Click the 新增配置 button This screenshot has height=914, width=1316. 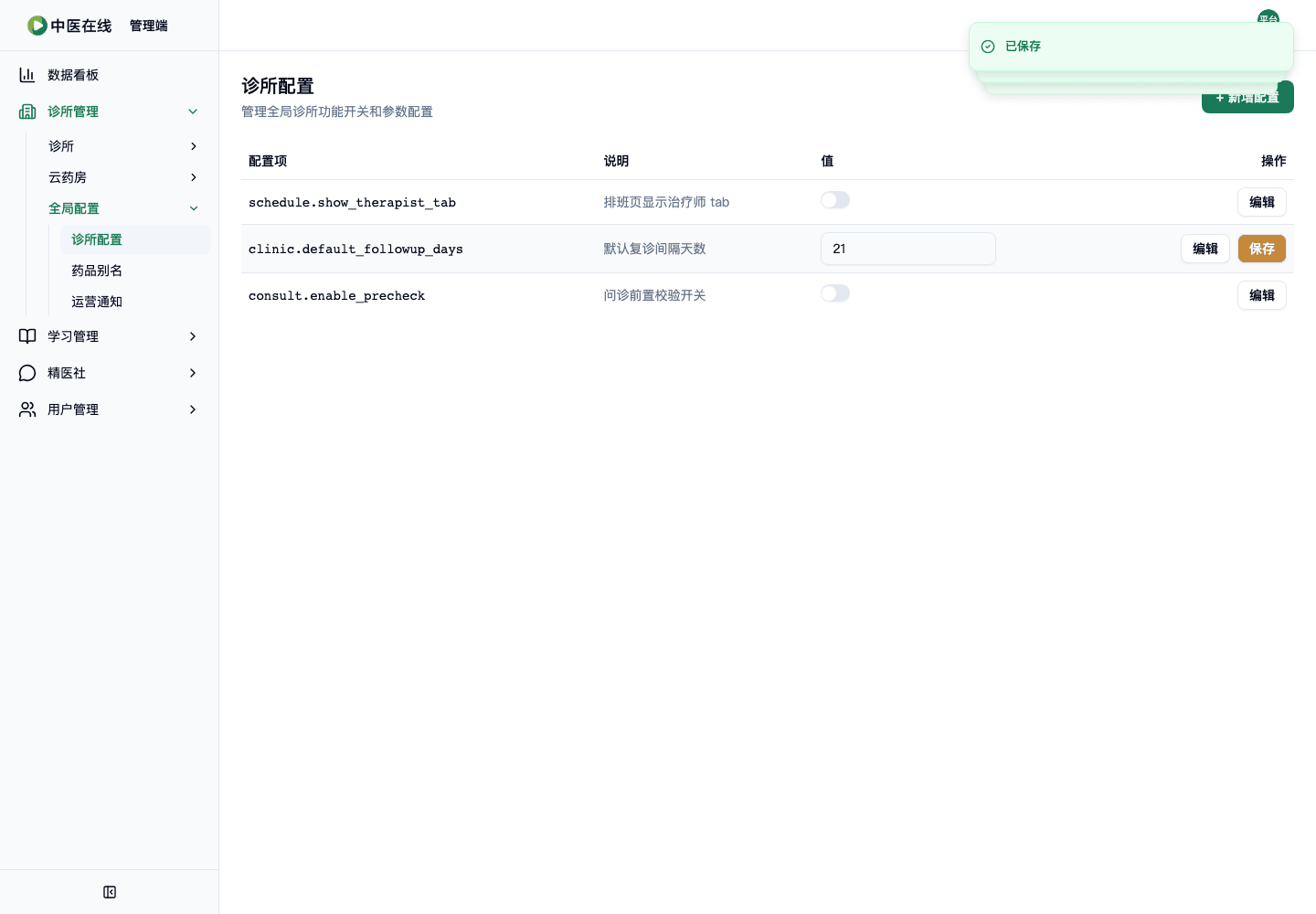(x=1247, y=98)
